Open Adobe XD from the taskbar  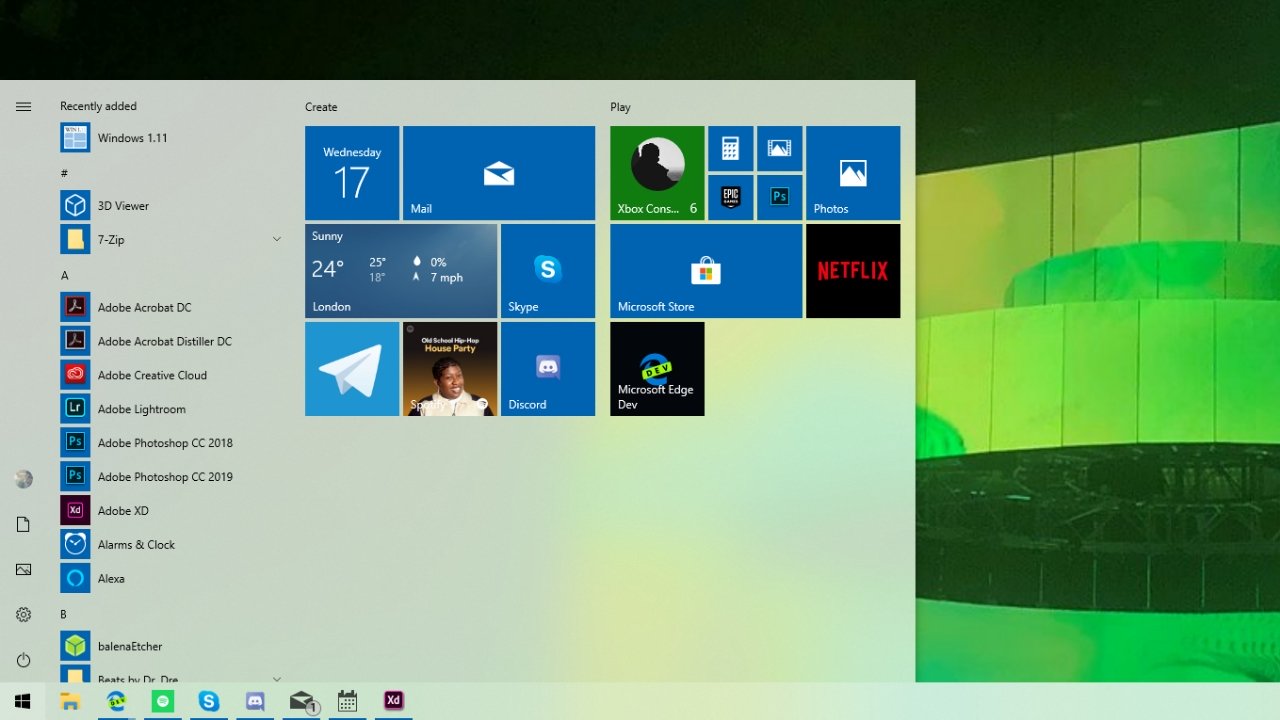[x=394, y=701]
